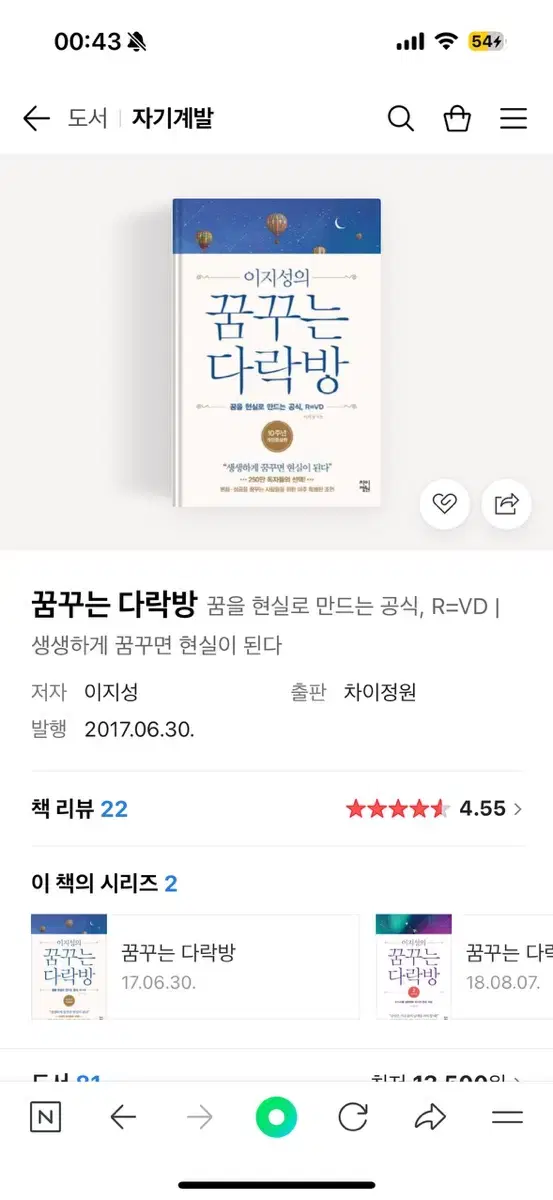This screenshot has height=1200, width=553.
Task: Toggle the heart wishlist button
Action: click(444, 504)
